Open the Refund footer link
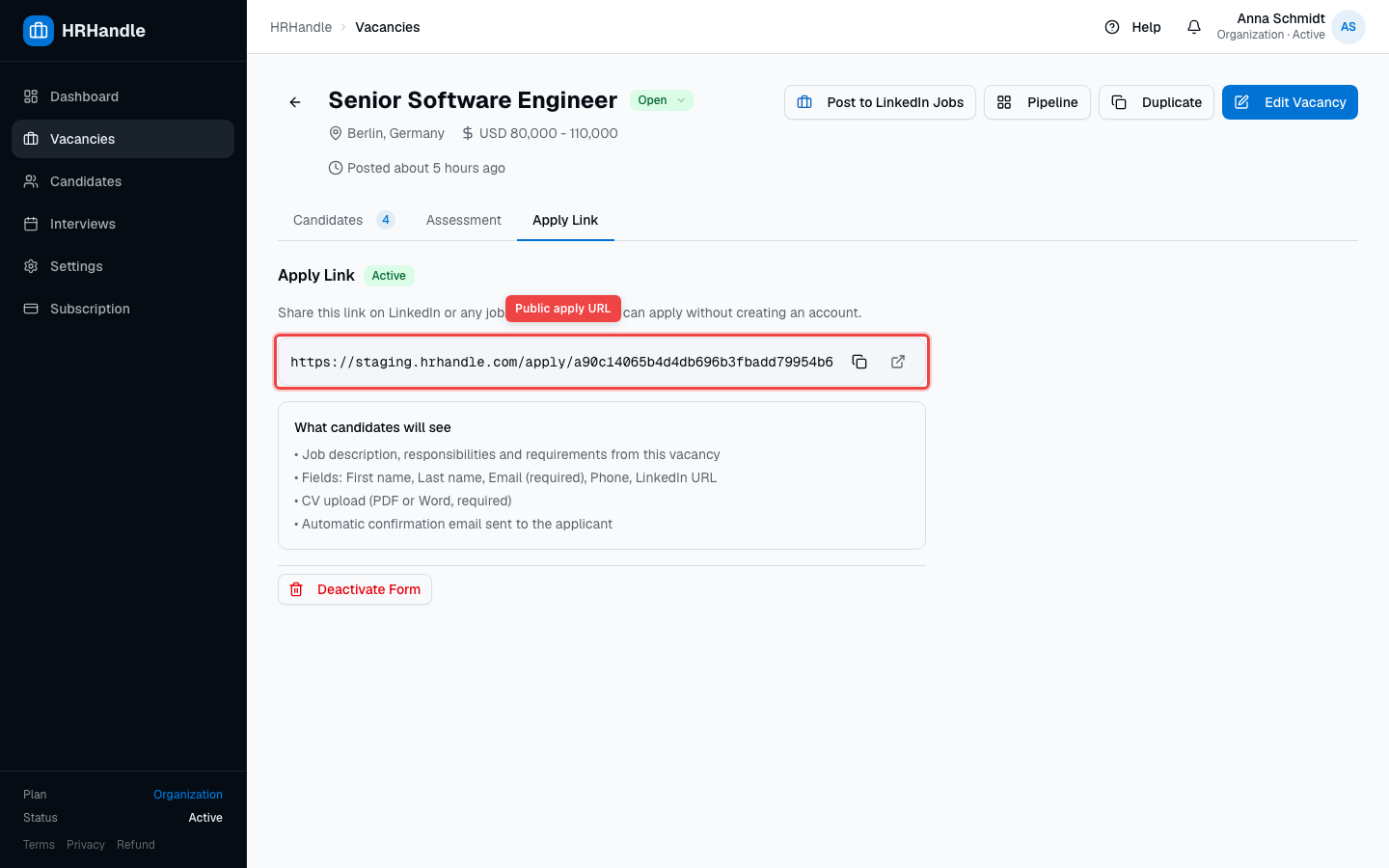This screenshot has width=1389, height=868. tap(136, 845)
